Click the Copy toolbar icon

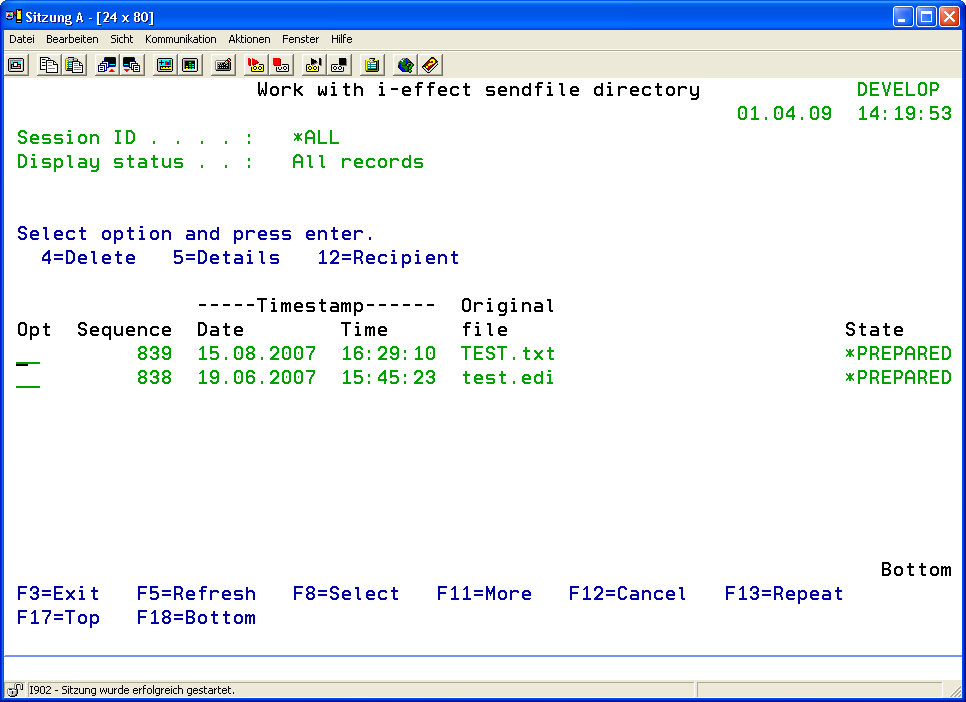click(x=49, y=65)
